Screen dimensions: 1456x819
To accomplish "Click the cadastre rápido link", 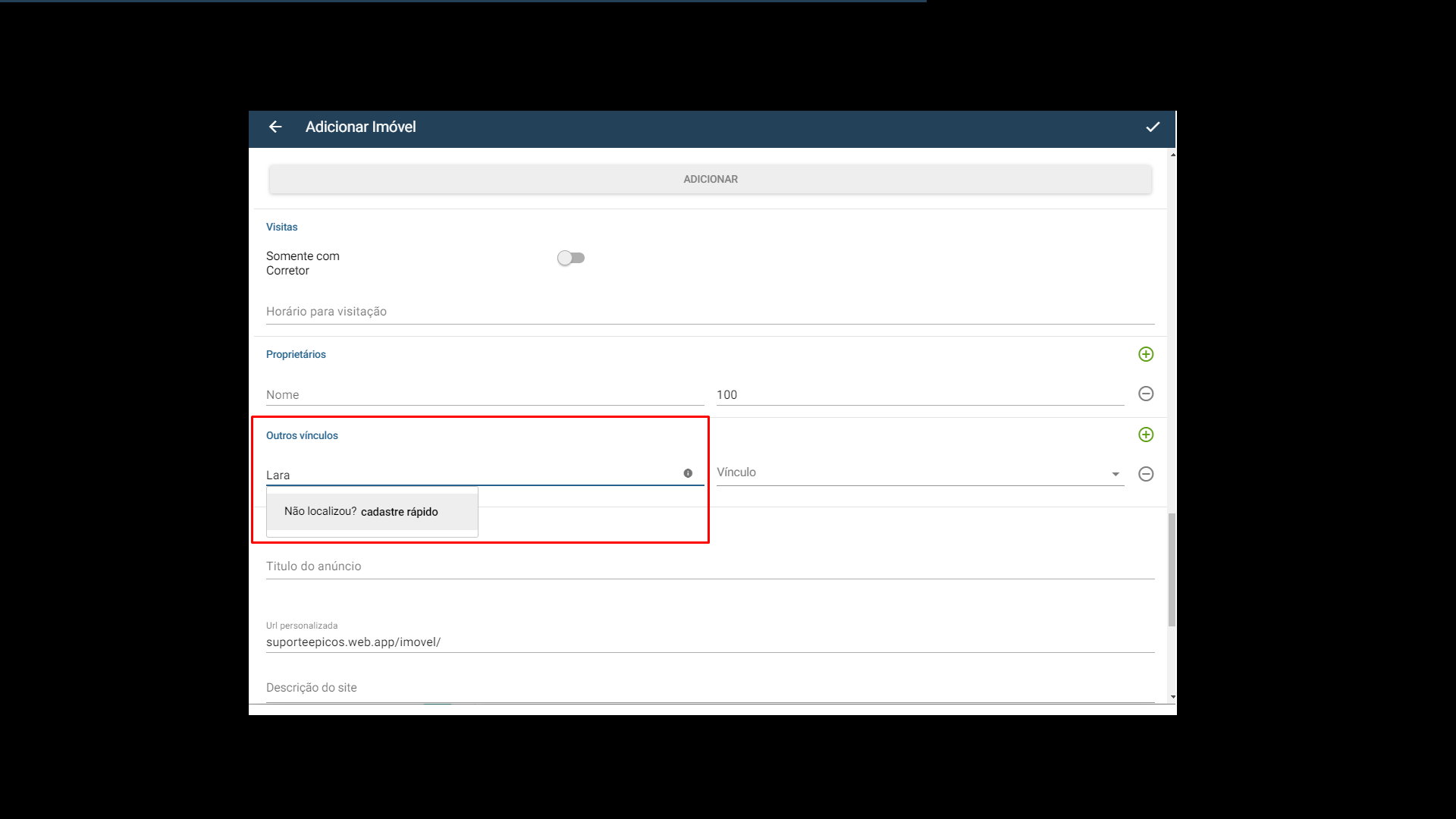I will click(x=399, y=512).
